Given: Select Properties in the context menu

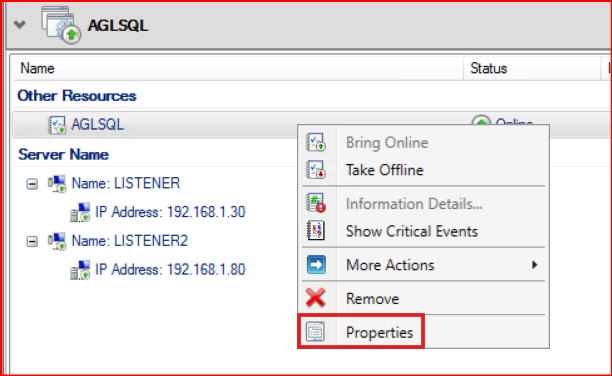Looking at the screenshot, I should (x=379, y=333).
